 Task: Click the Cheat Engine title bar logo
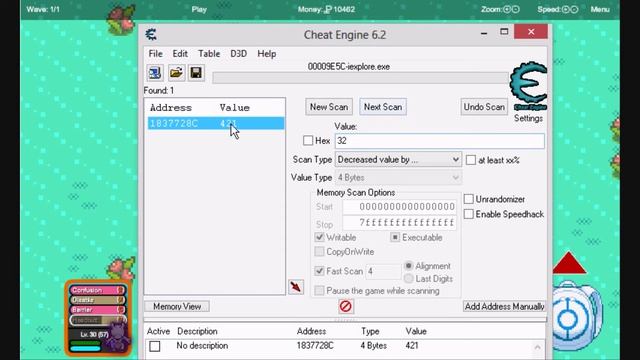(151, 34)
